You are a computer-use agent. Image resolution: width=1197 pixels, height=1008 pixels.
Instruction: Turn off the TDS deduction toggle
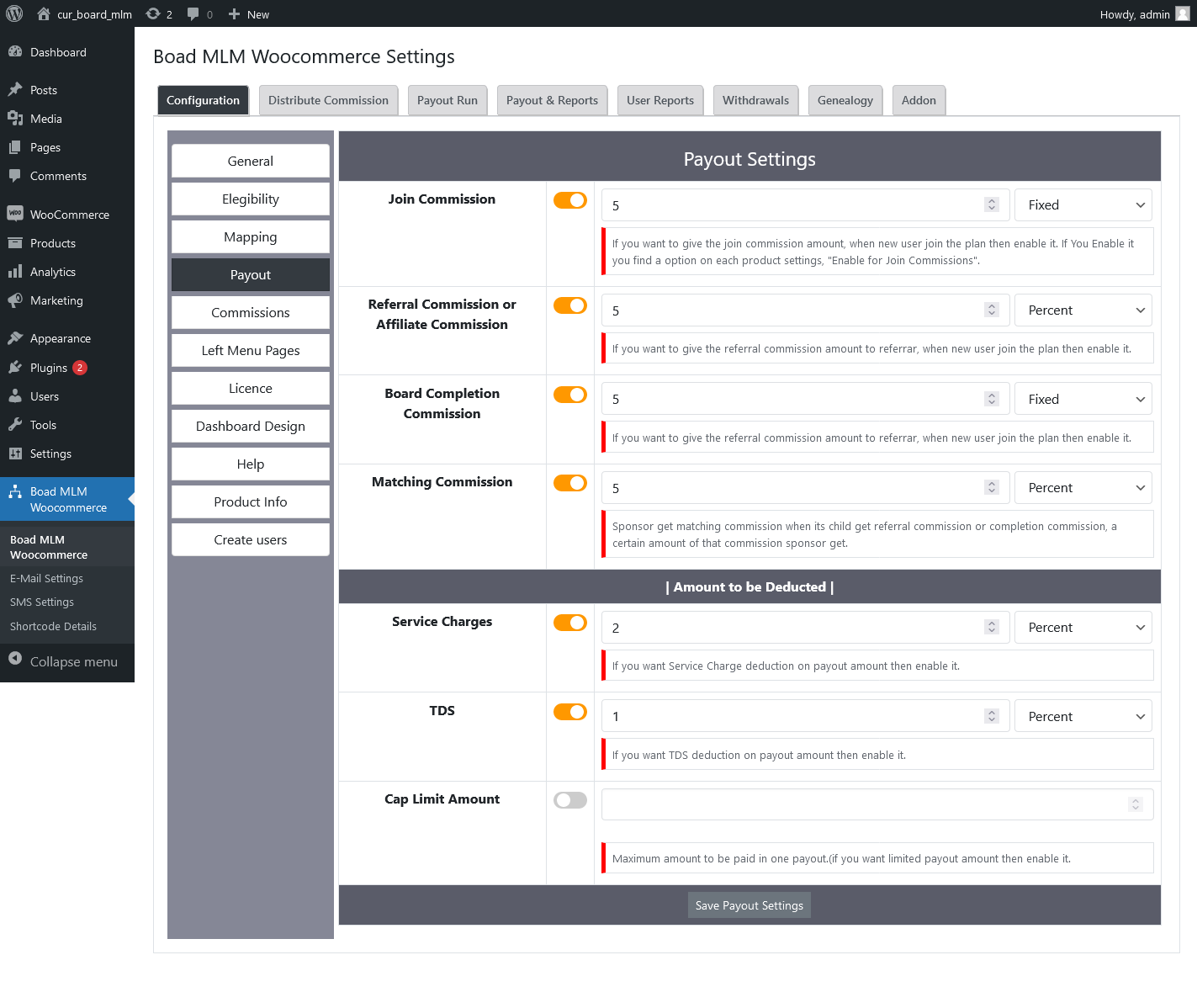tap(569, 711)
